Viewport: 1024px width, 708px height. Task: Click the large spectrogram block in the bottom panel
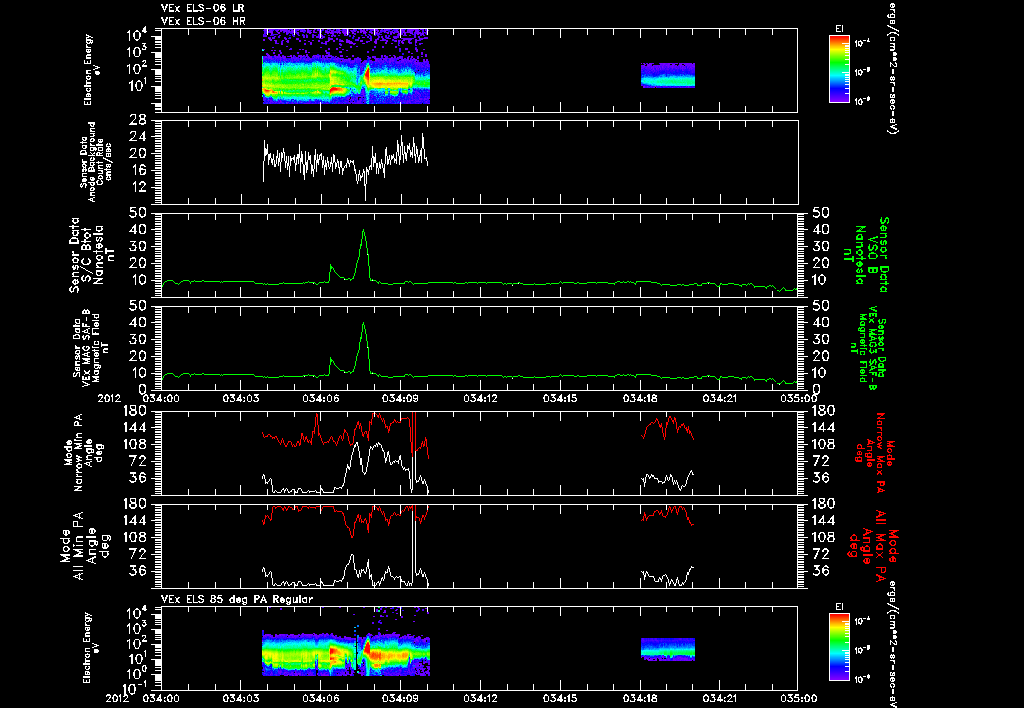(345, 653)
